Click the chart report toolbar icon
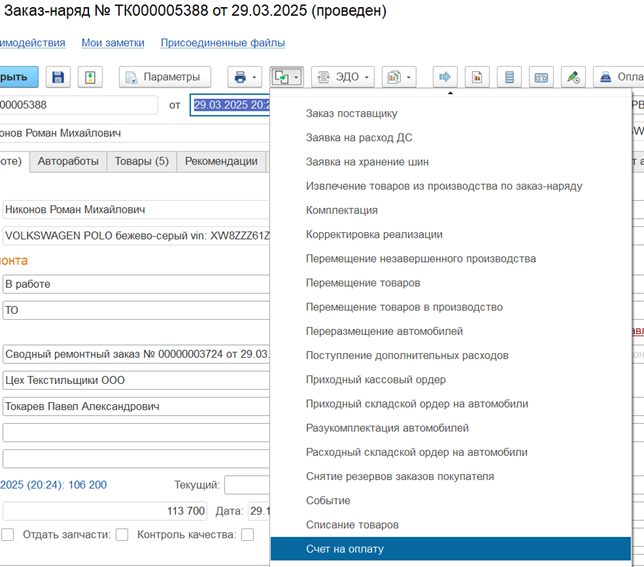The width and height of the screenshot is (644, 567). pos(478,77)
